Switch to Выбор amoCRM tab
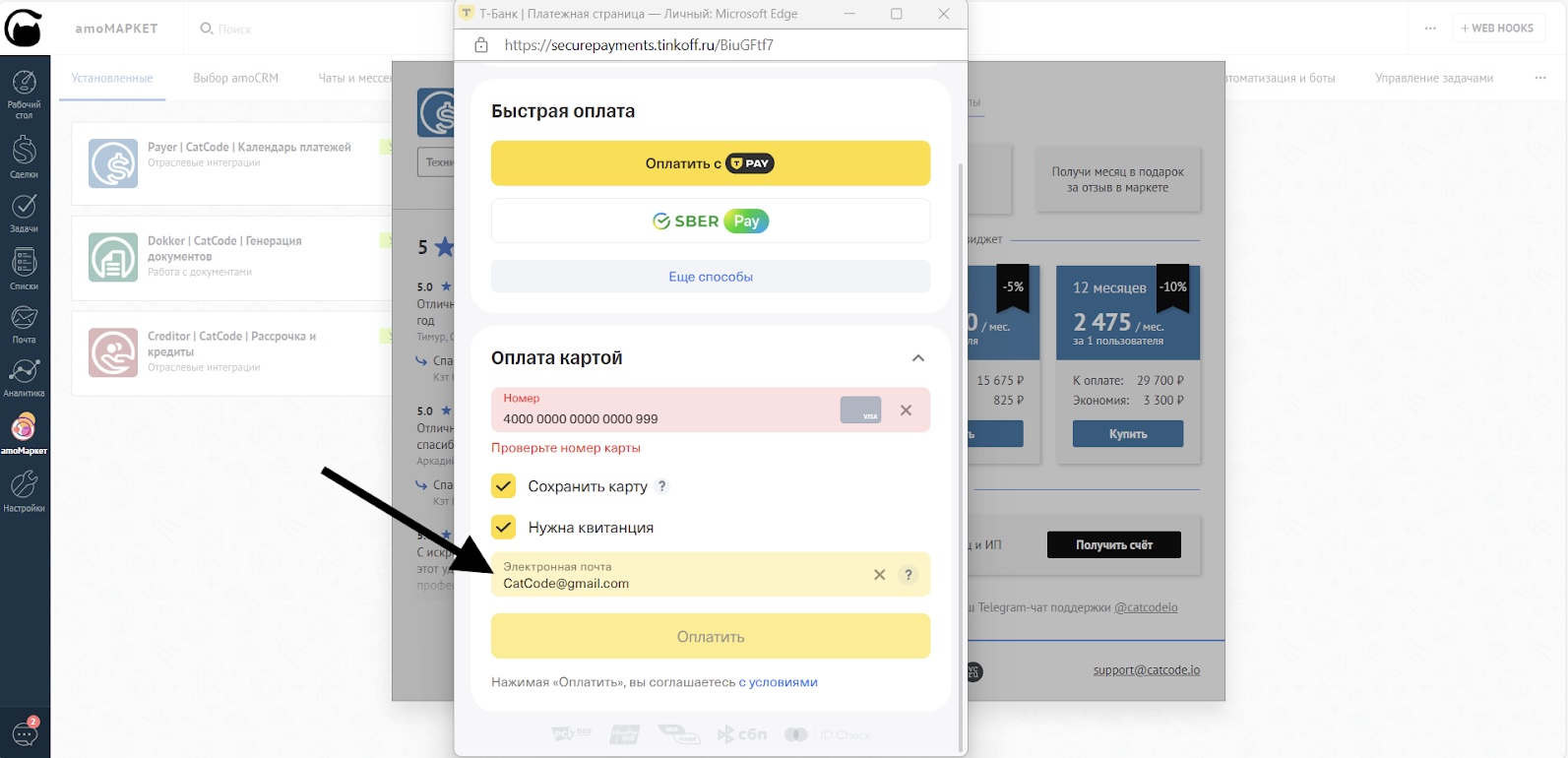This screenshot has height=758, width=1568. tap(236, 78)
